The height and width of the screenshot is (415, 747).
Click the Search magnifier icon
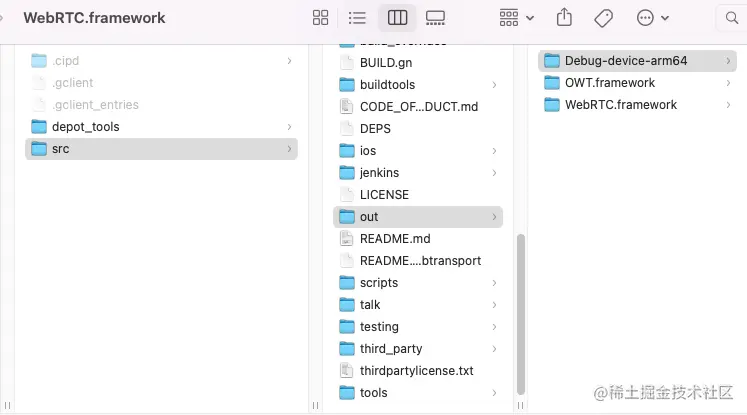tap(732, 18)
